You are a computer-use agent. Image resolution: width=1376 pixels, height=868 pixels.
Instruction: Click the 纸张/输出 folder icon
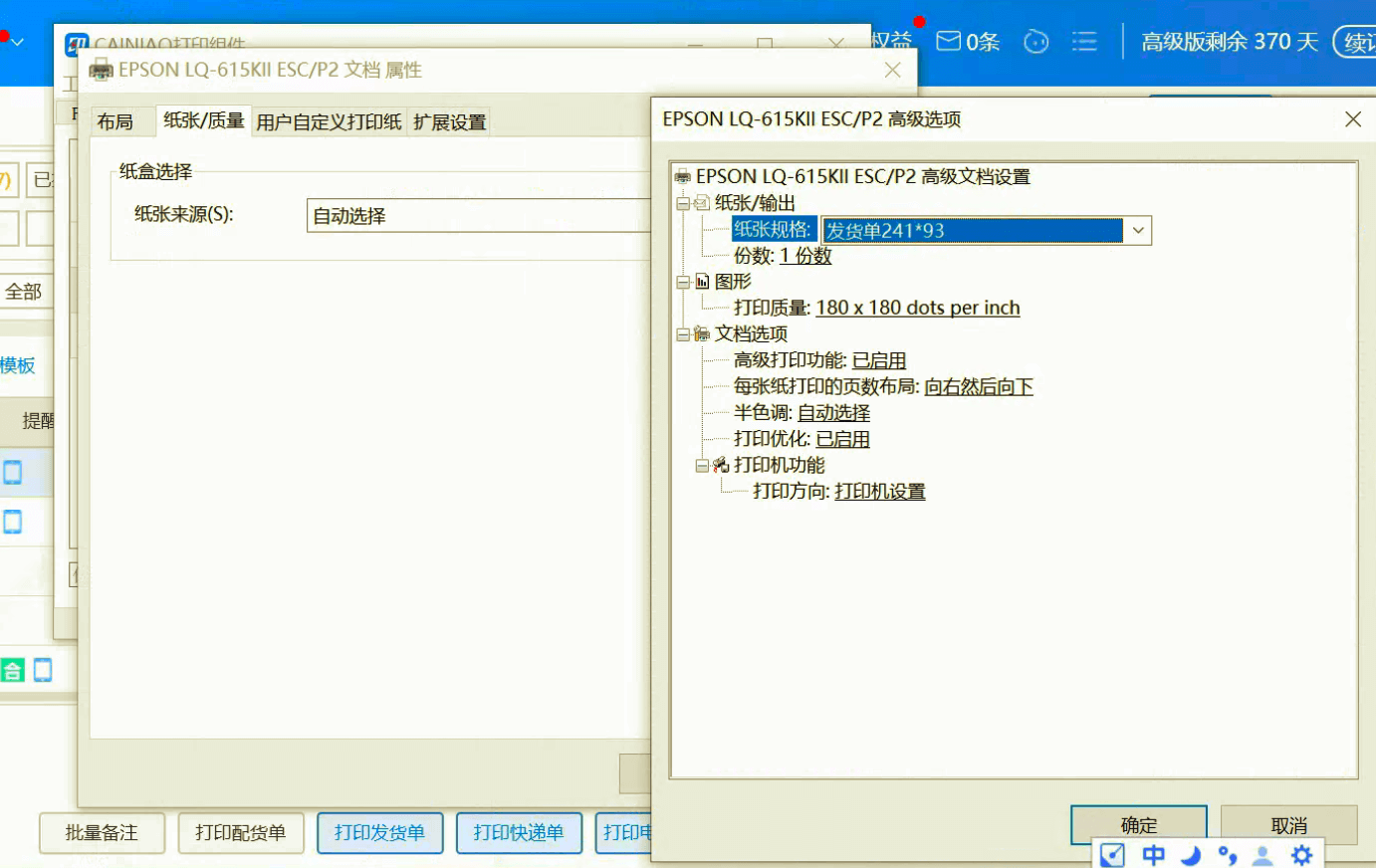click(702, 203)
